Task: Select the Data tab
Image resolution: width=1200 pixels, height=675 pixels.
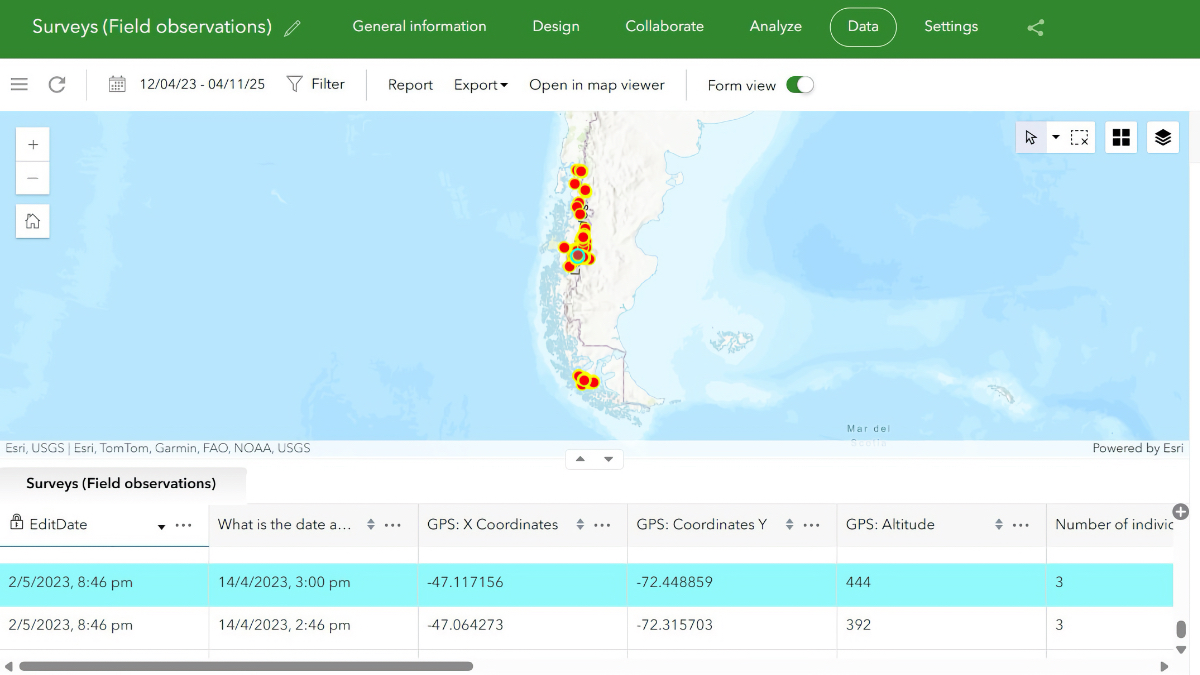Action: (863, 27)
